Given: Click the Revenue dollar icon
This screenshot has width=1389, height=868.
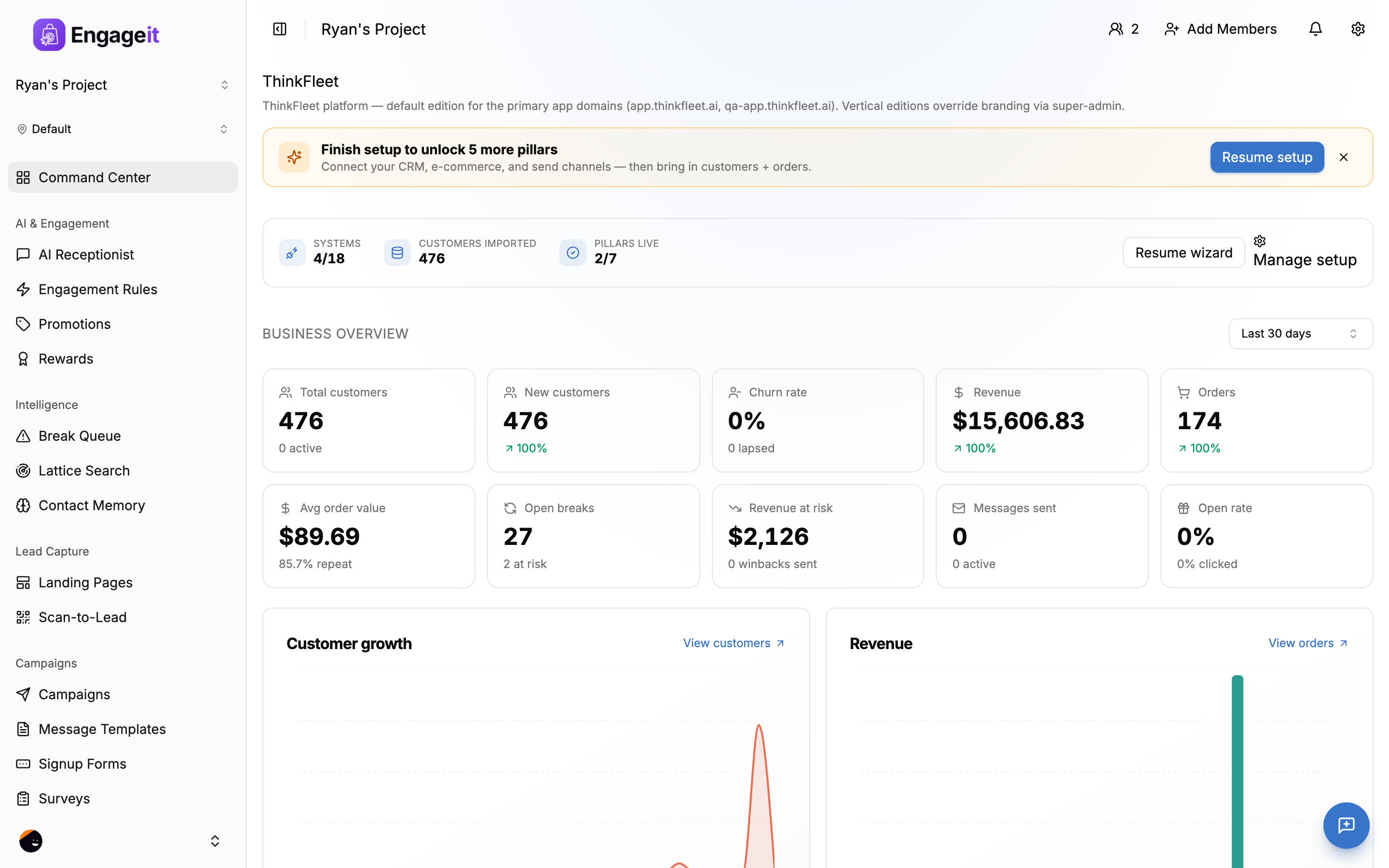Looking at the screenshot, I should coord(958,392).
